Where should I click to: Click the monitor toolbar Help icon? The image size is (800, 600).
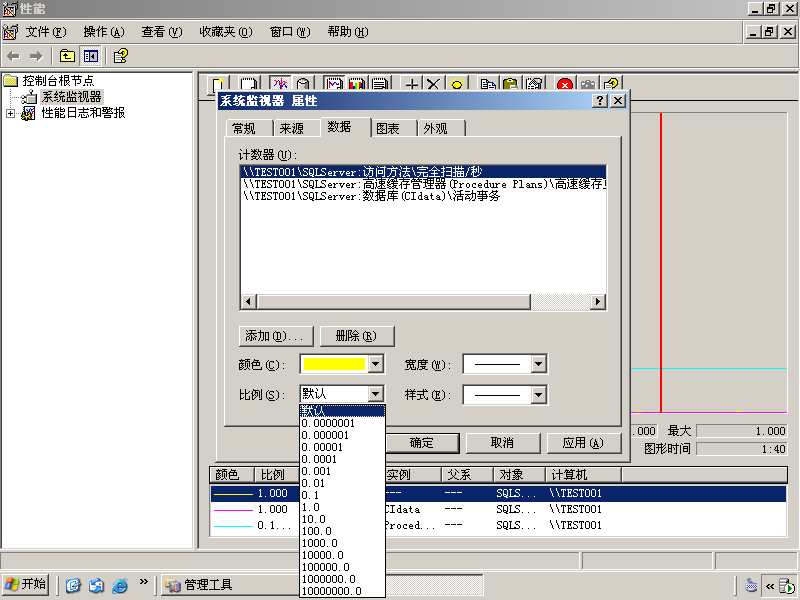pos(611,84)
